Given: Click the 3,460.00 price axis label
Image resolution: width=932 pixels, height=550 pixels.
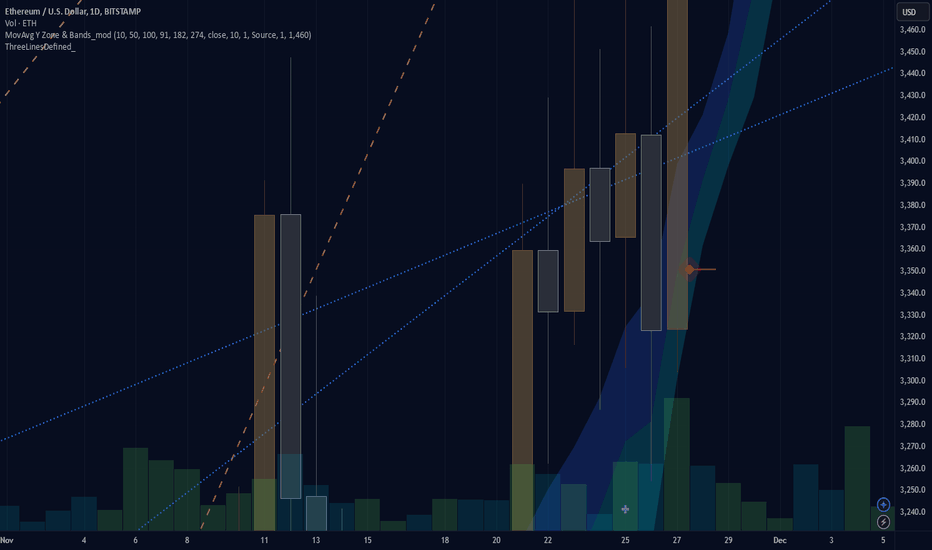Looking at the screenshot, I should [x=912, y=30].
